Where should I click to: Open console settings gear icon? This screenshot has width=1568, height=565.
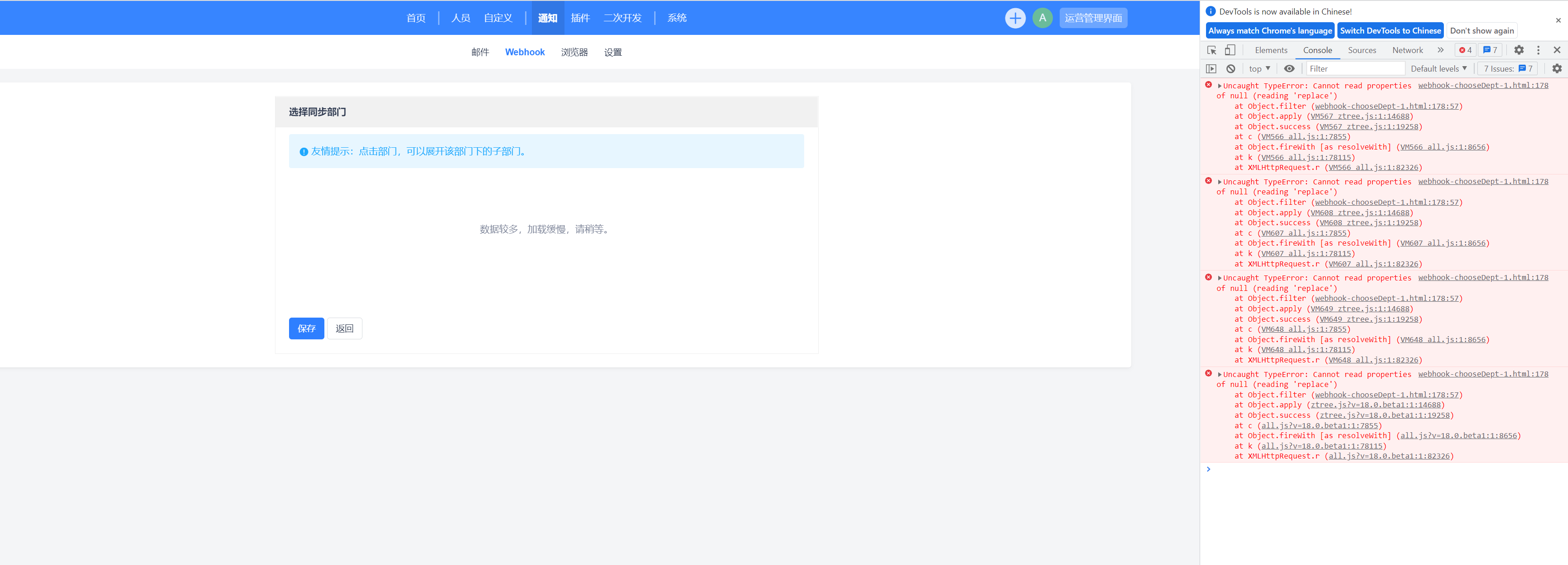[1556, 69]
